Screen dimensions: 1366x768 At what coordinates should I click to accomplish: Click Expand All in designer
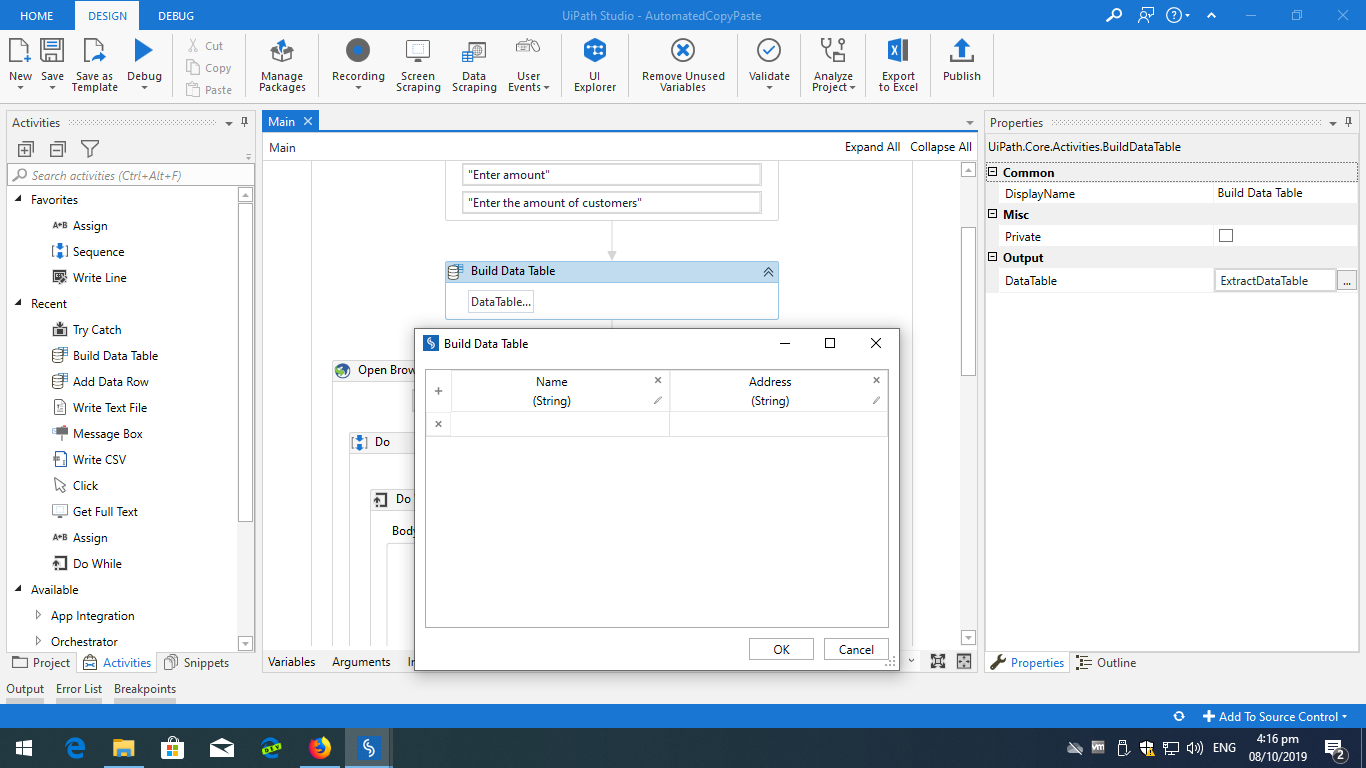[872, 147]
